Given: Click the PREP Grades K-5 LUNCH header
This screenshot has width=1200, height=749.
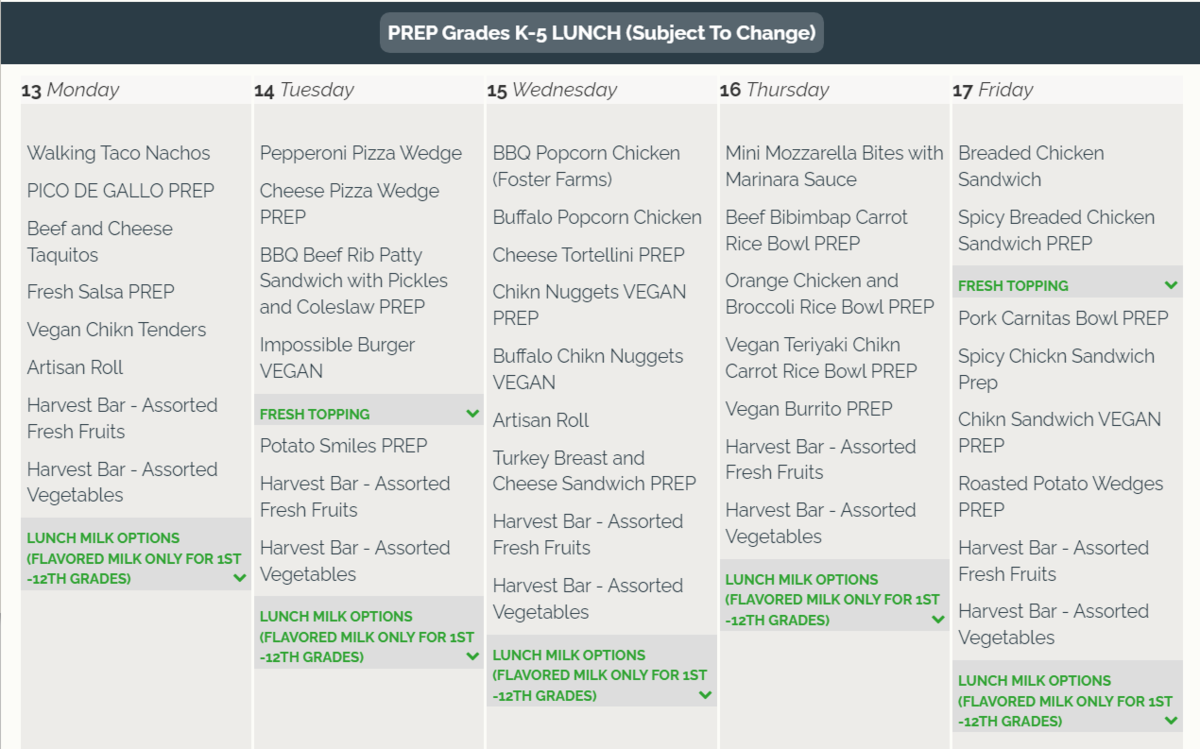Looking at the screenshot, I should (601, 33).
